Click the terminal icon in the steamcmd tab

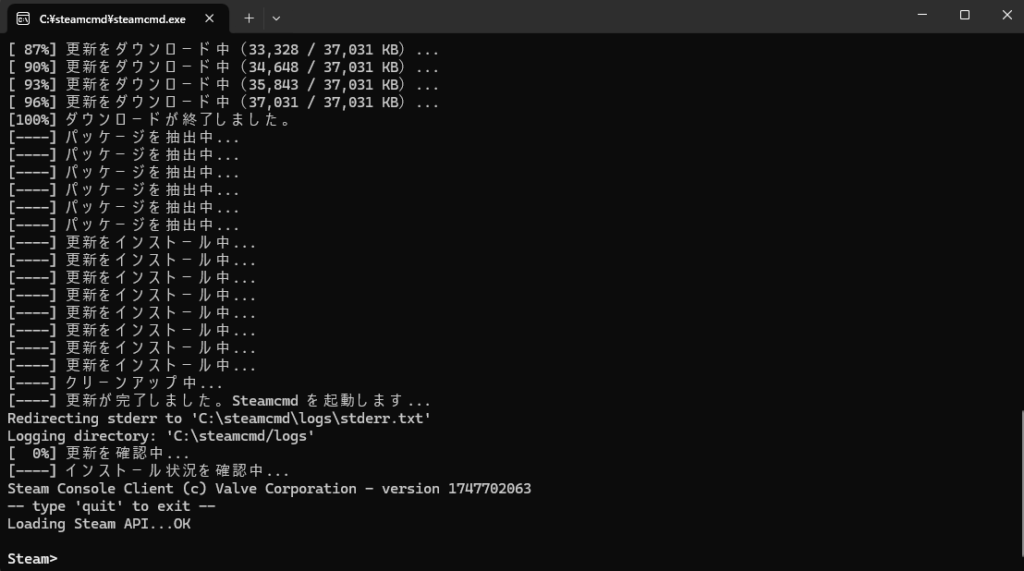(23, 19)
